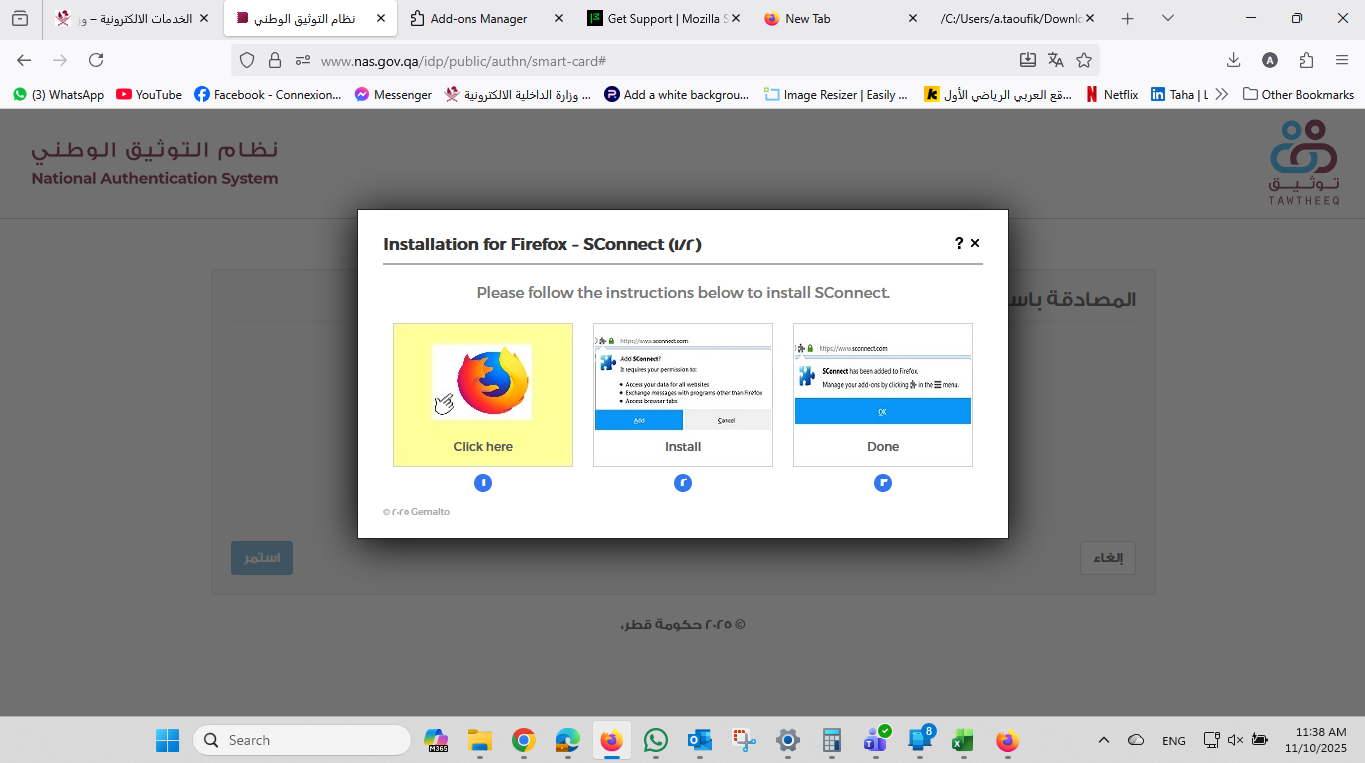Go forward with the forward arrow

[x=60, y=60]
